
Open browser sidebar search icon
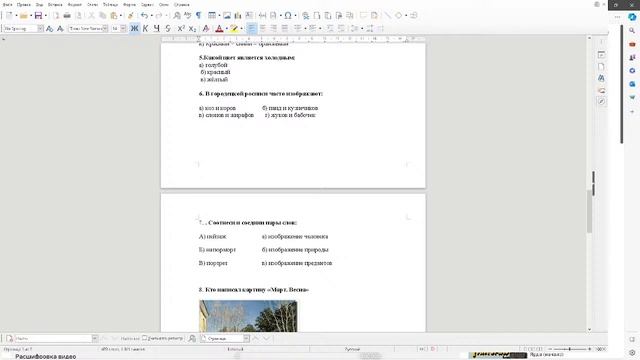pos(632,31)
